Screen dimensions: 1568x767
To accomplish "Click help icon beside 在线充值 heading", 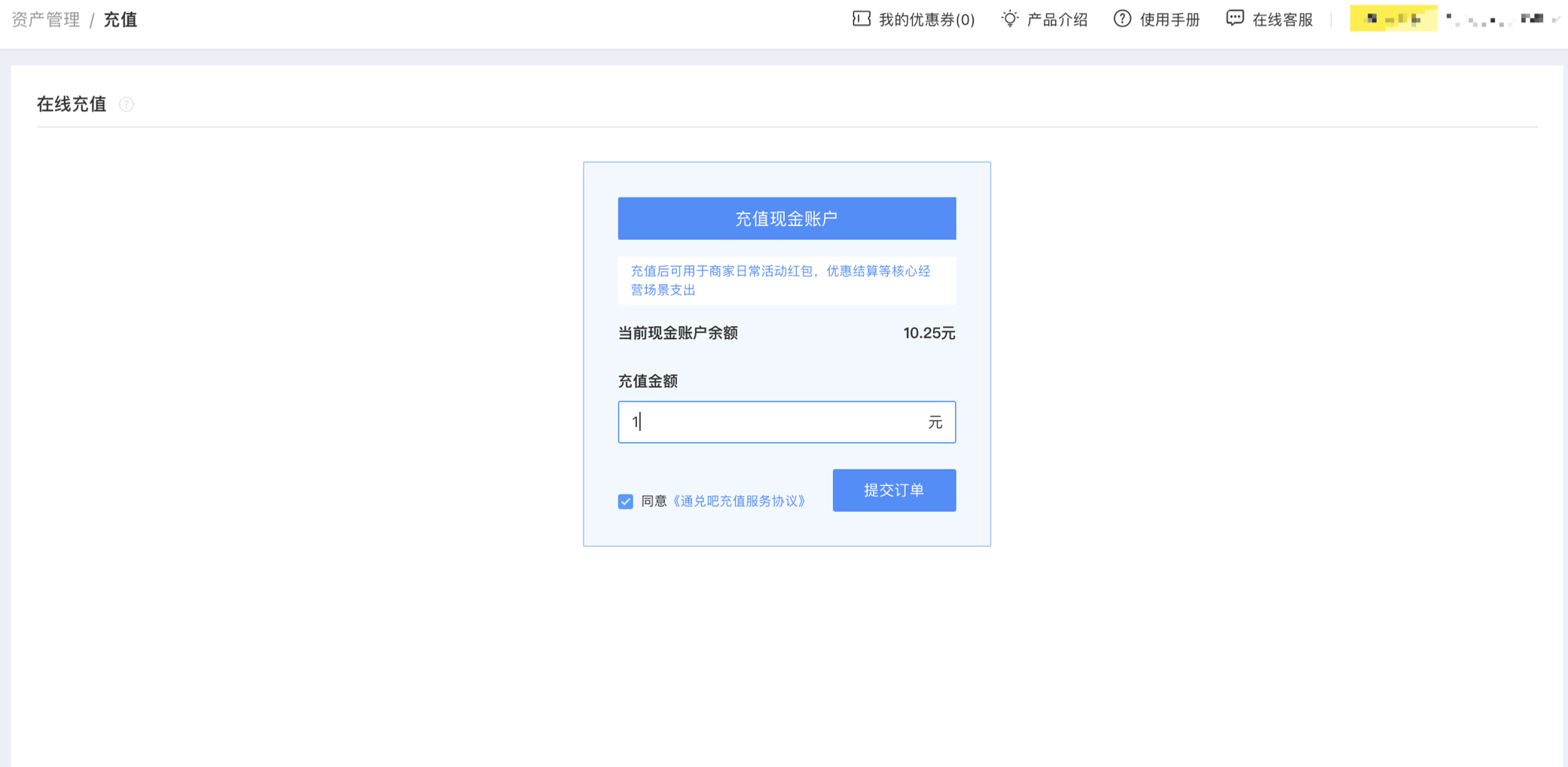I will click(x=127, y=105).
